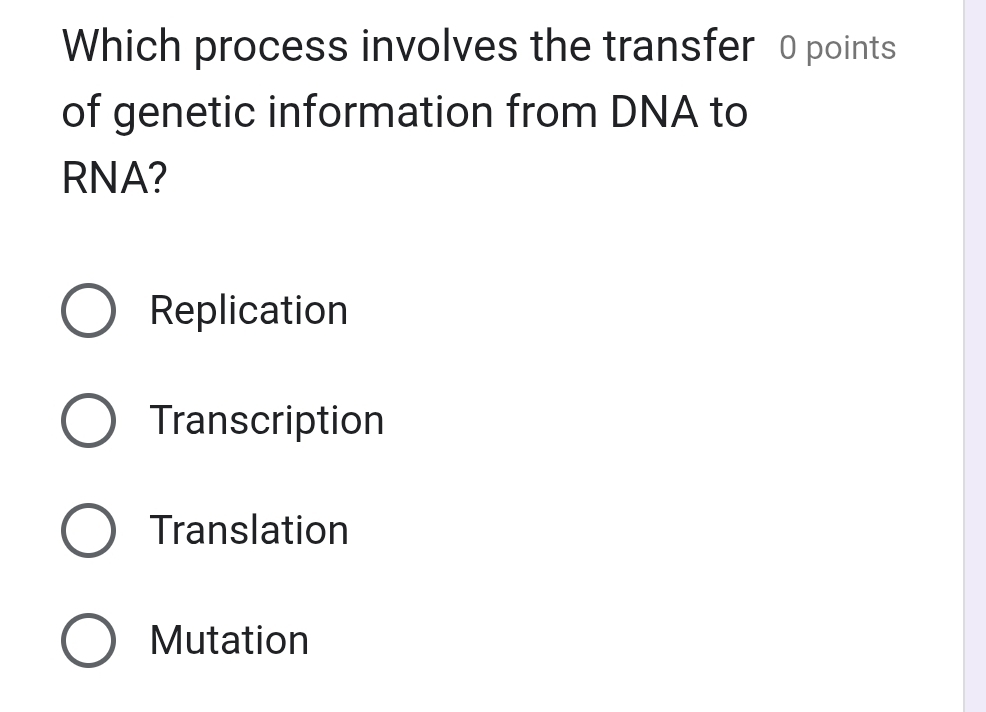Click the radio circle beside Translation
Viewport: 986px width, 712px height.
[88, 530]
